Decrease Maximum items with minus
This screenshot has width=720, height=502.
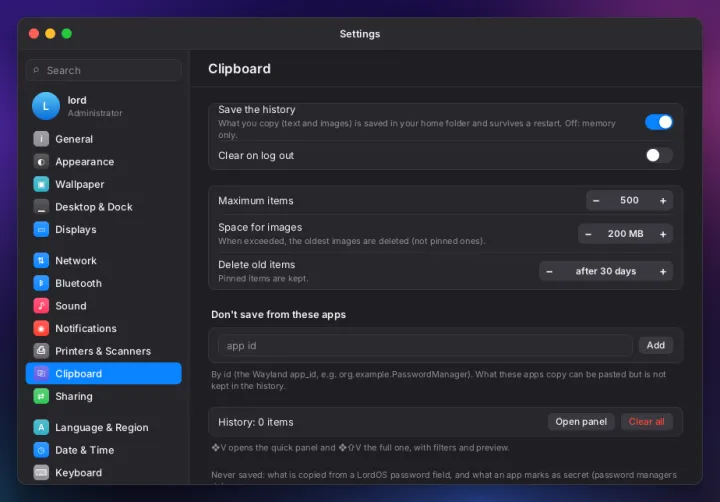point(596,201)
